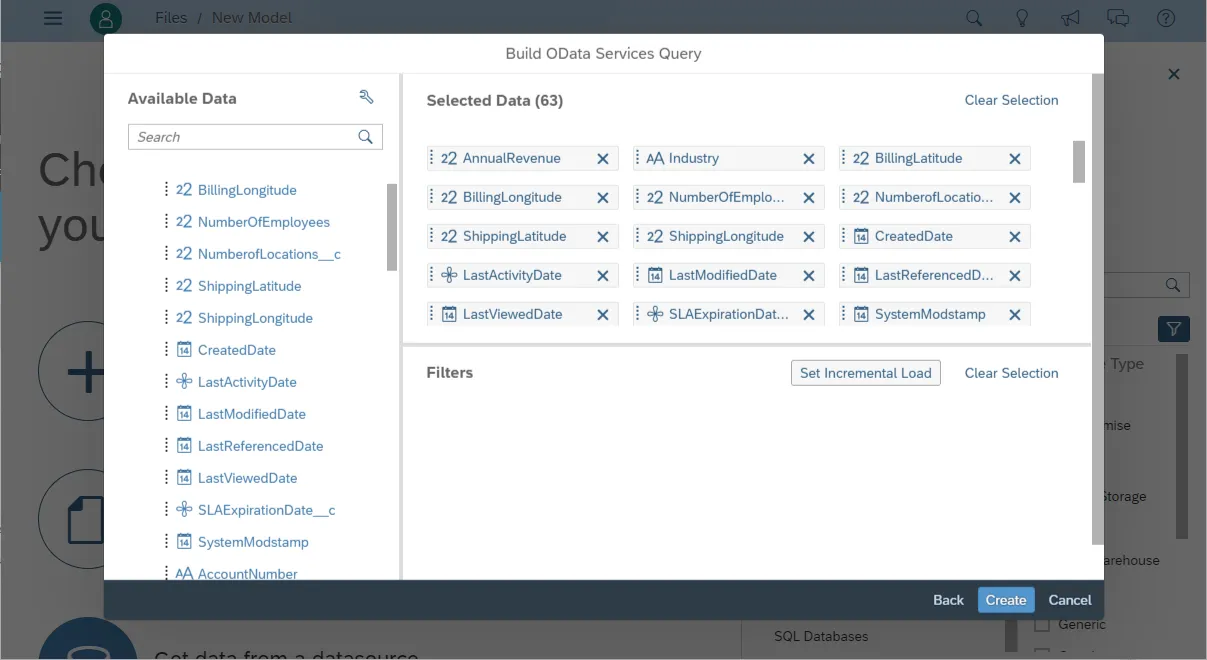Open help using the question mark icon
This screenshot has height=660, width=1207.
click(x=1166, y=18)
